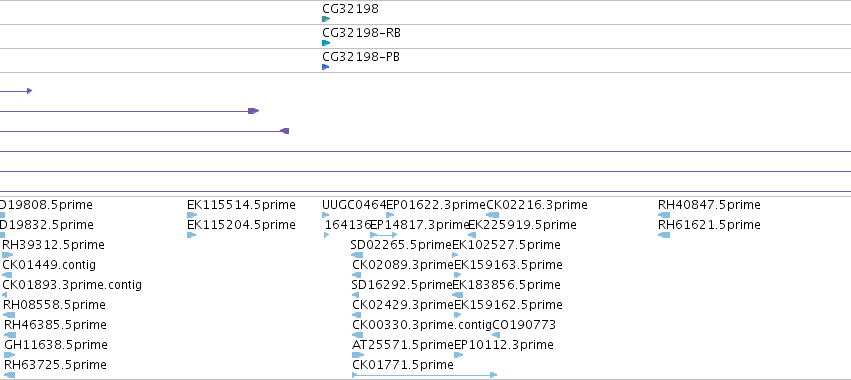The width and height of the screenshot is (851, 380).
Task: Select CK01893.3prime.contig label
Action: coord(72,285)
